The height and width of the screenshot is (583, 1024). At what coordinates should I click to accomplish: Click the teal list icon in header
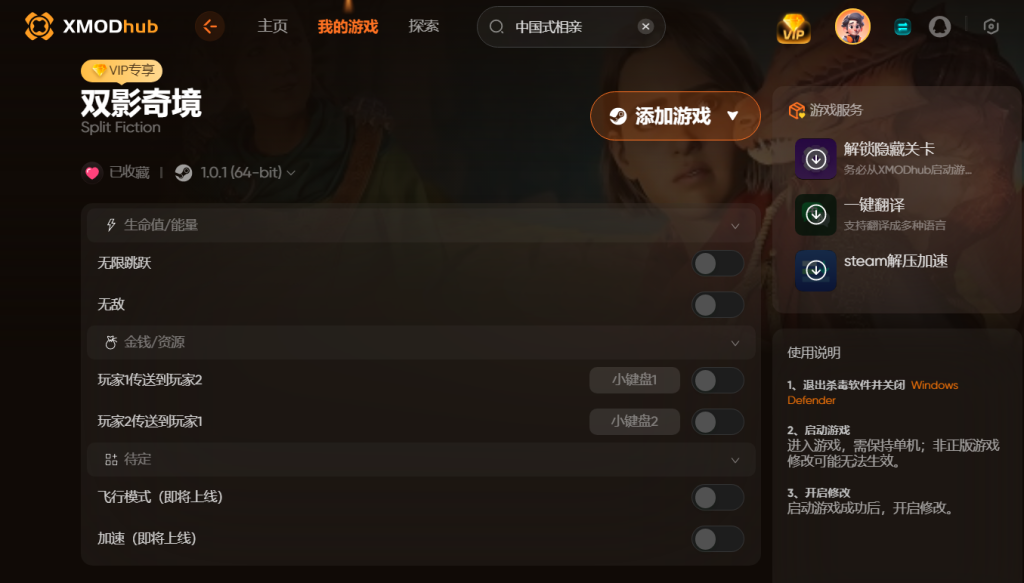[x=903, y=27]
